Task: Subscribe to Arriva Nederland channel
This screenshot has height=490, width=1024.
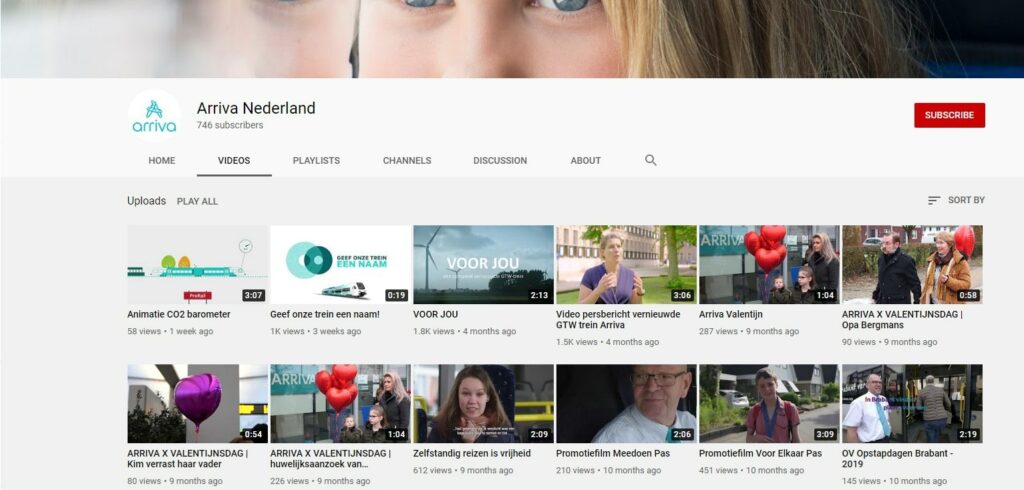Action: [x=950, y=115]
